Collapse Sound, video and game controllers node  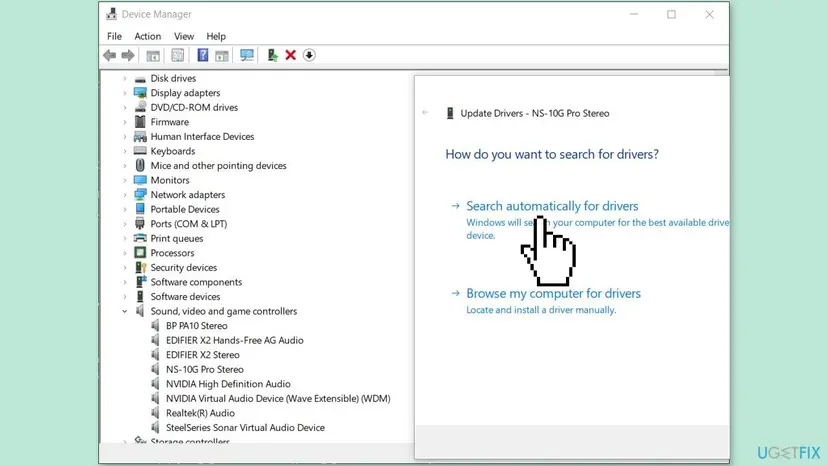125,311
